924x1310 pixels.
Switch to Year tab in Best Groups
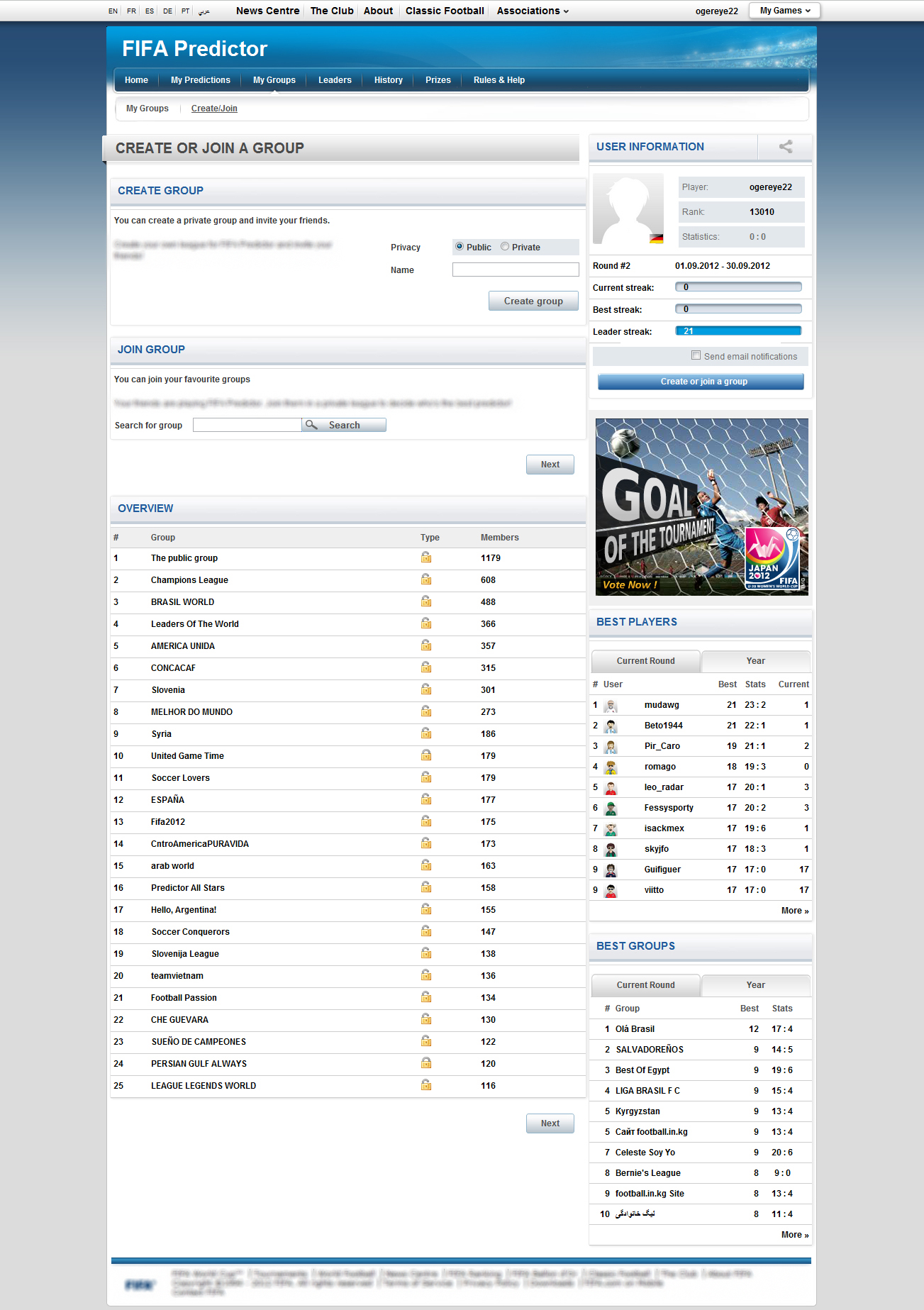pyautogui.click(x=756, y=985)
